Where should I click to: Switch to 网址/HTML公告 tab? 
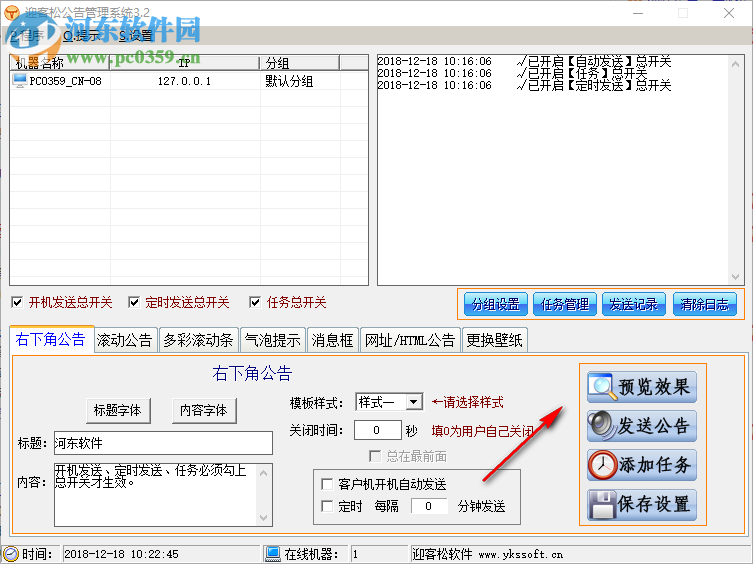click(410, 341)
